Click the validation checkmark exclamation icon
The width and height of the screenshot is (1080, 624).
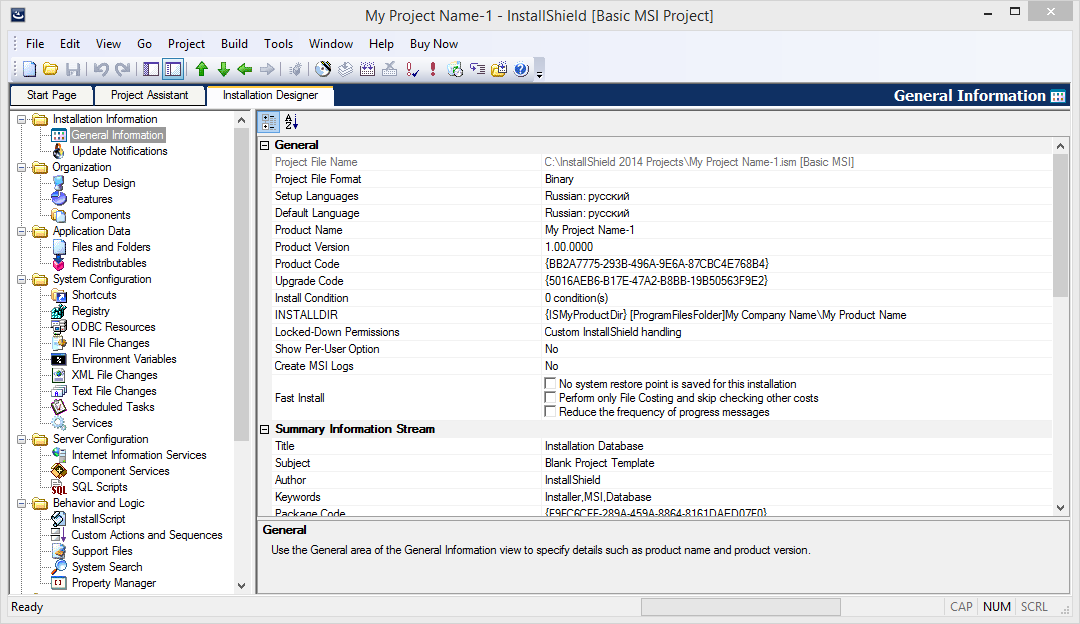(412, 69)
